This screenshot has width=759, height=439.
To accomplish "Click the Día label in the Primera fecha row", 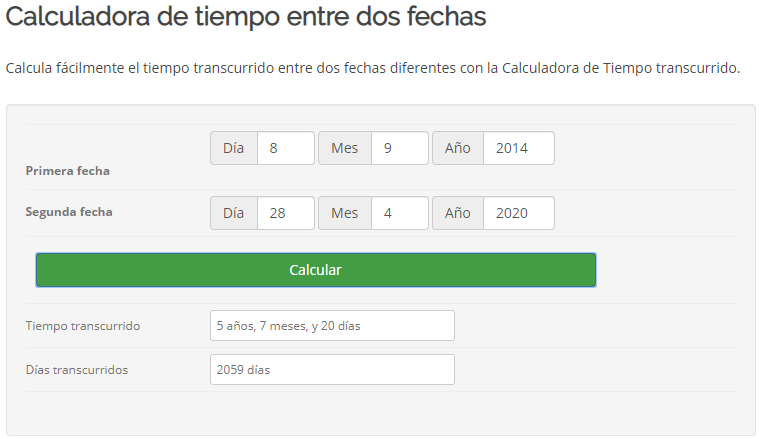I will point(234,148).
